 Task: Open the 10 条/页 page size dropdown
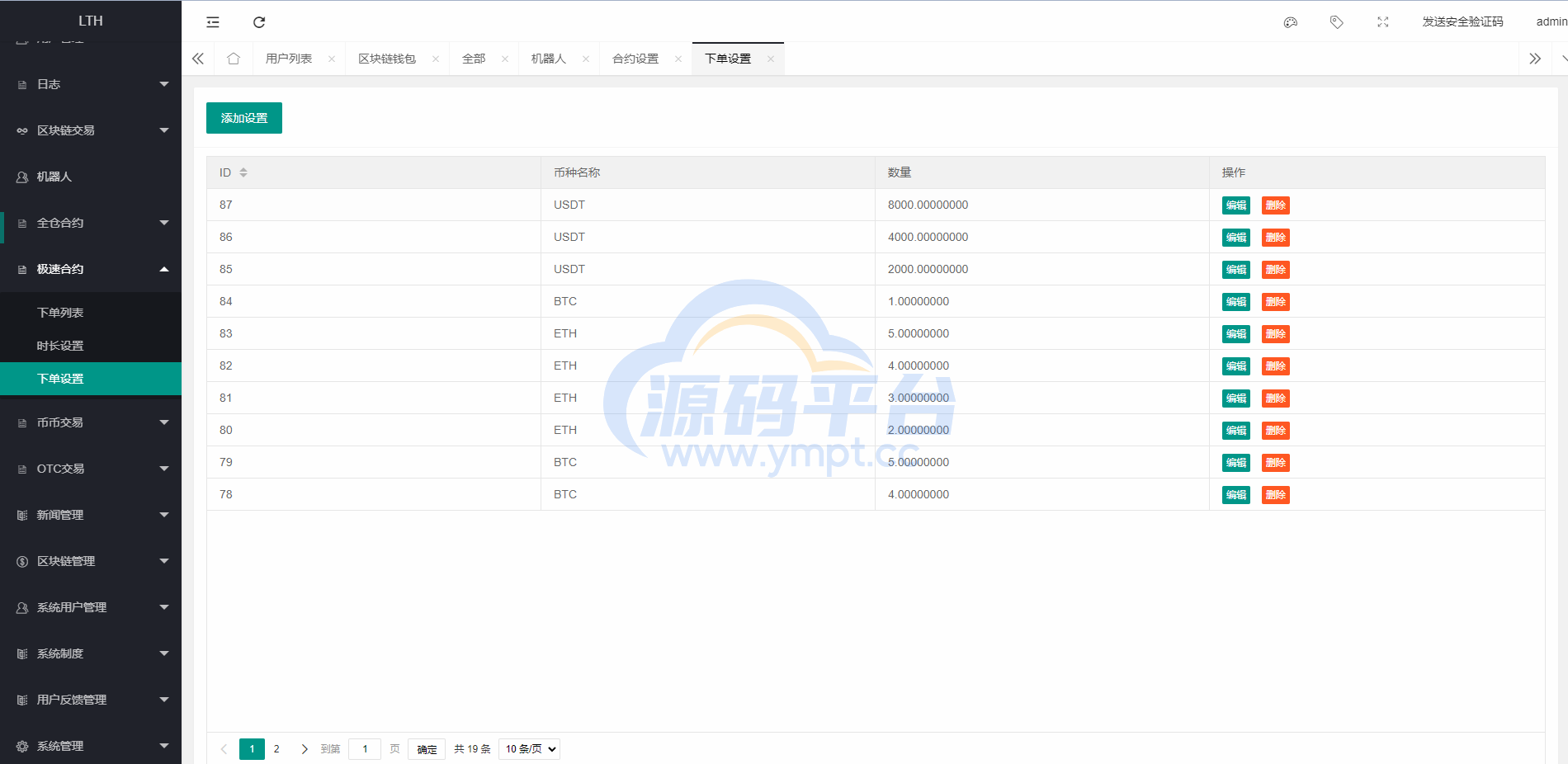tap(529, 749)
